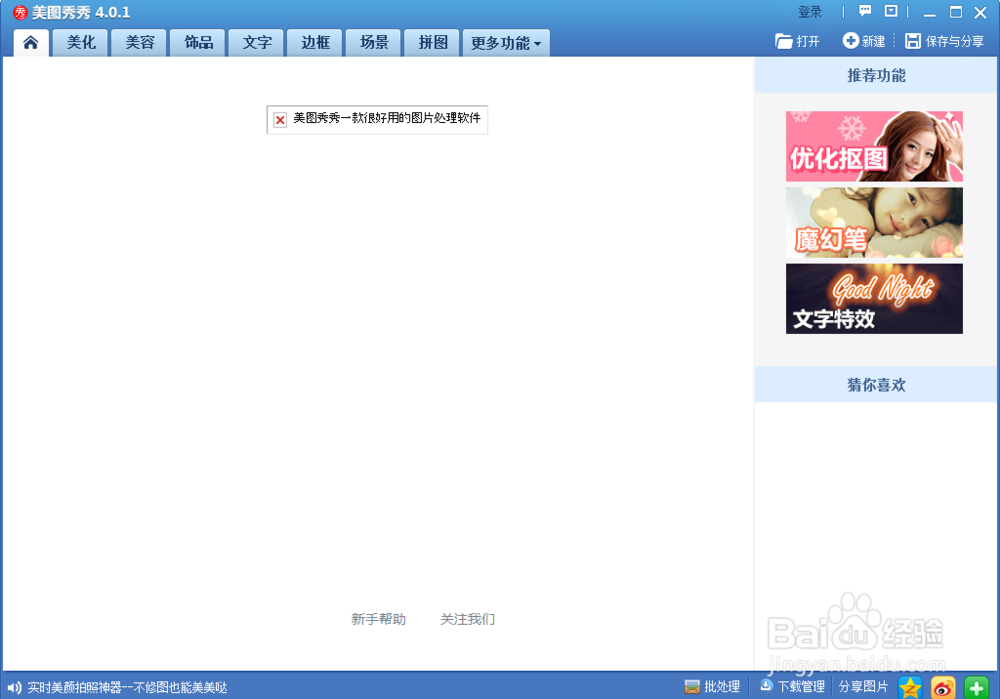Open the 魔幻笔 feature thumbnail
The width and height of the screenshot is (1000, 699).
point(874,223)
